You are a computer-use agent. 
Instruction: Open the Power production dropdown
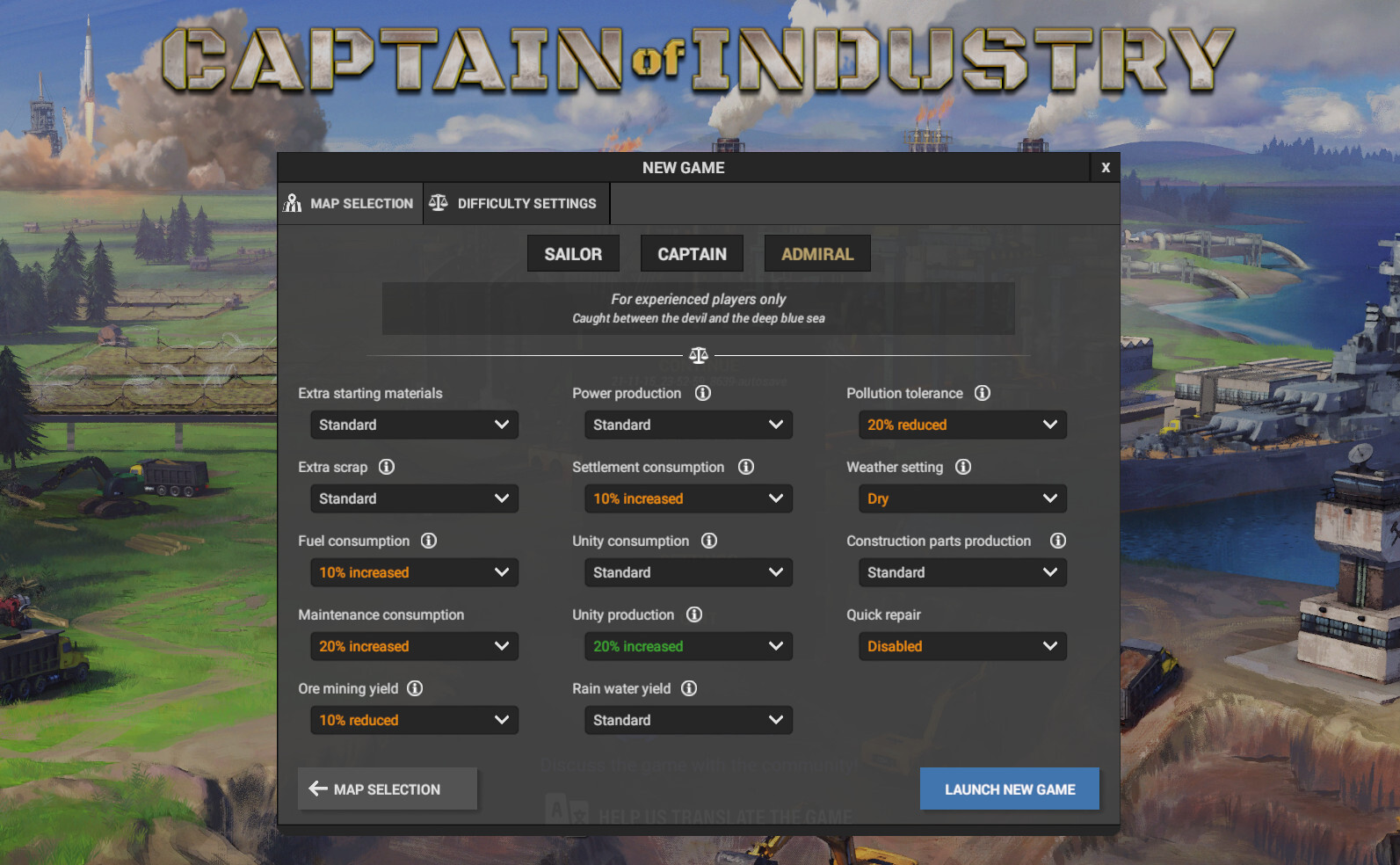coord(688,425)
